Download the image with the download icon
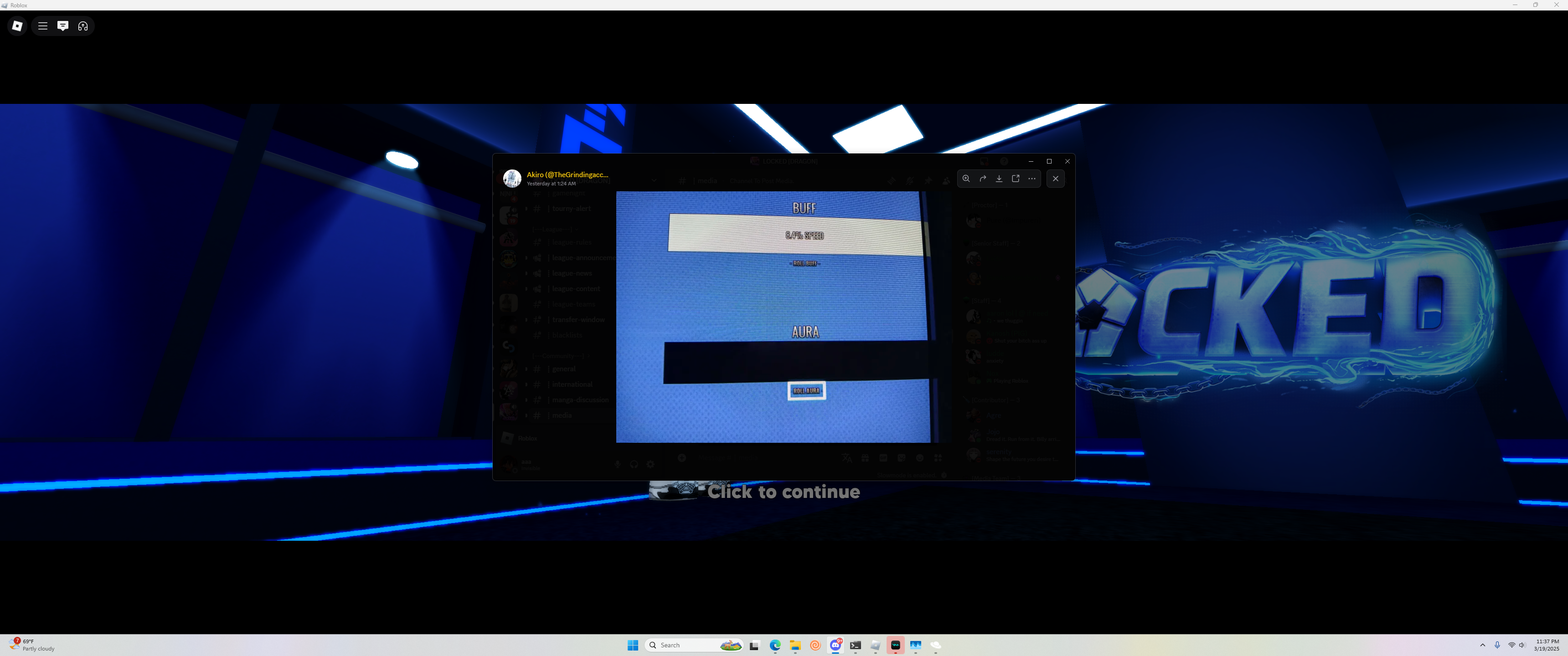This screenshot has height=656, width=1568. (x=999, y=178)
